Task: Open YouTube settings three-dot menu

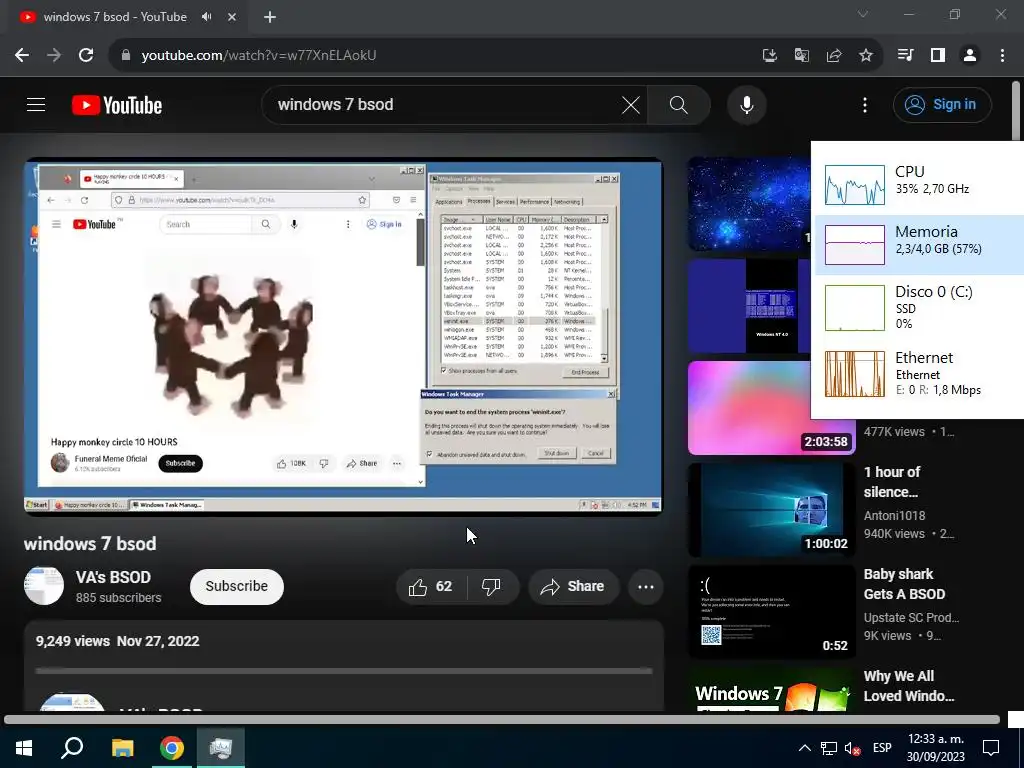Action: click(x=865, y=104)
